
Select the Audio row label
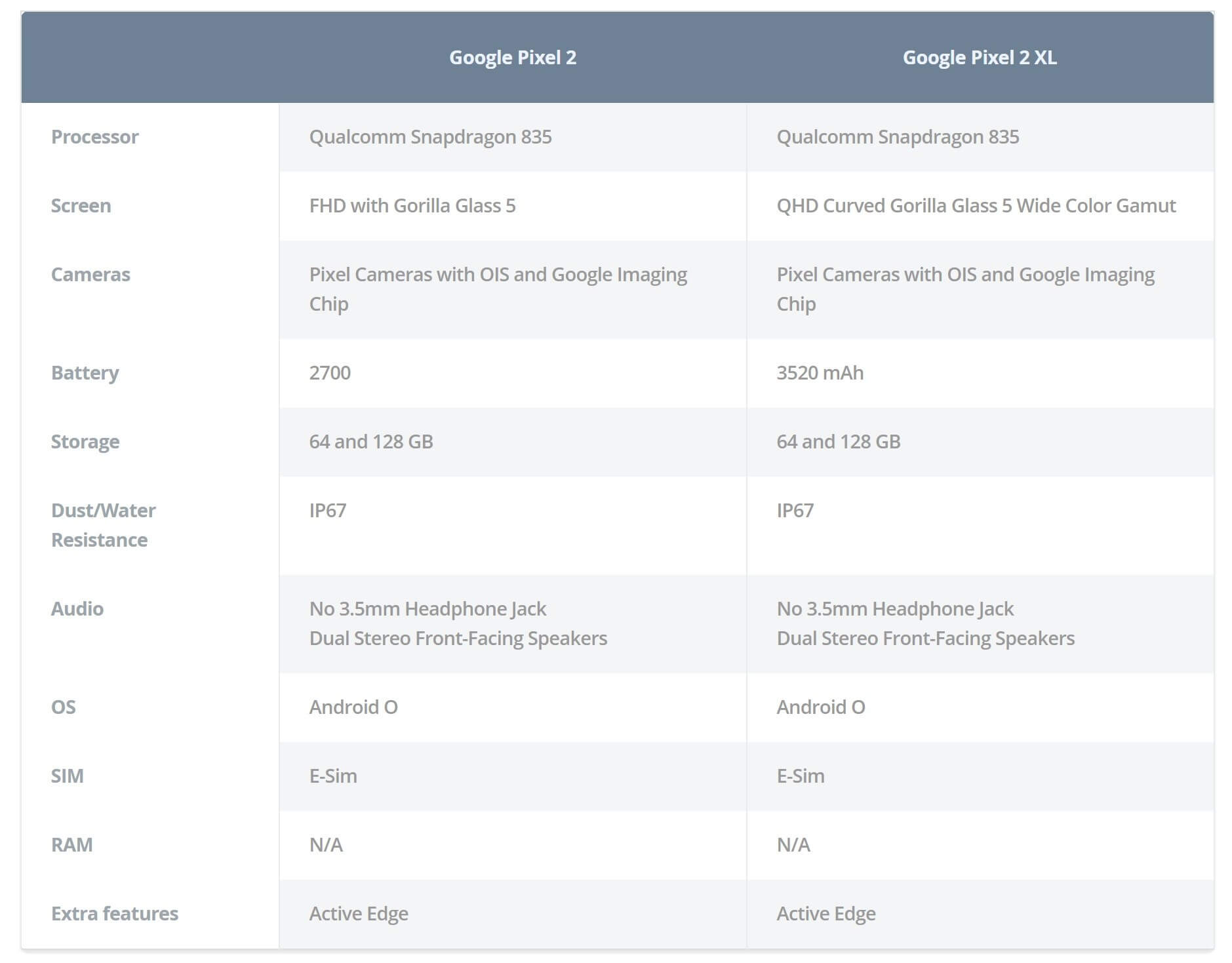pyautogui.click(x=77, y=609)
